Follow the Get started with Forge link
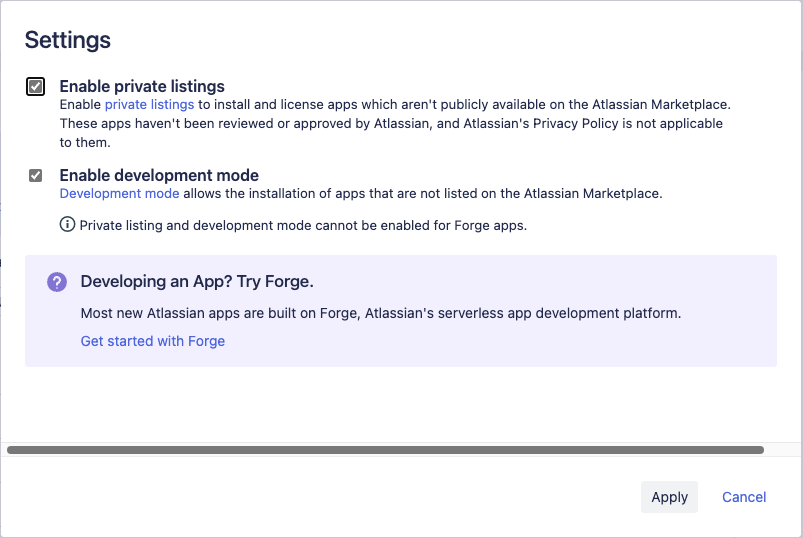 (x=152, y=341)
